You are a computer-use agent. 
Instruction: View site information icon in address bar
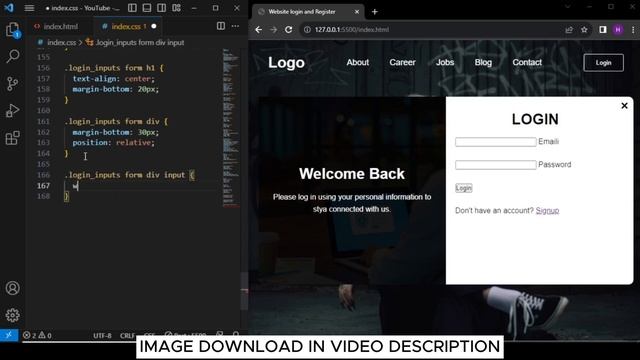(x=307, y=30)
